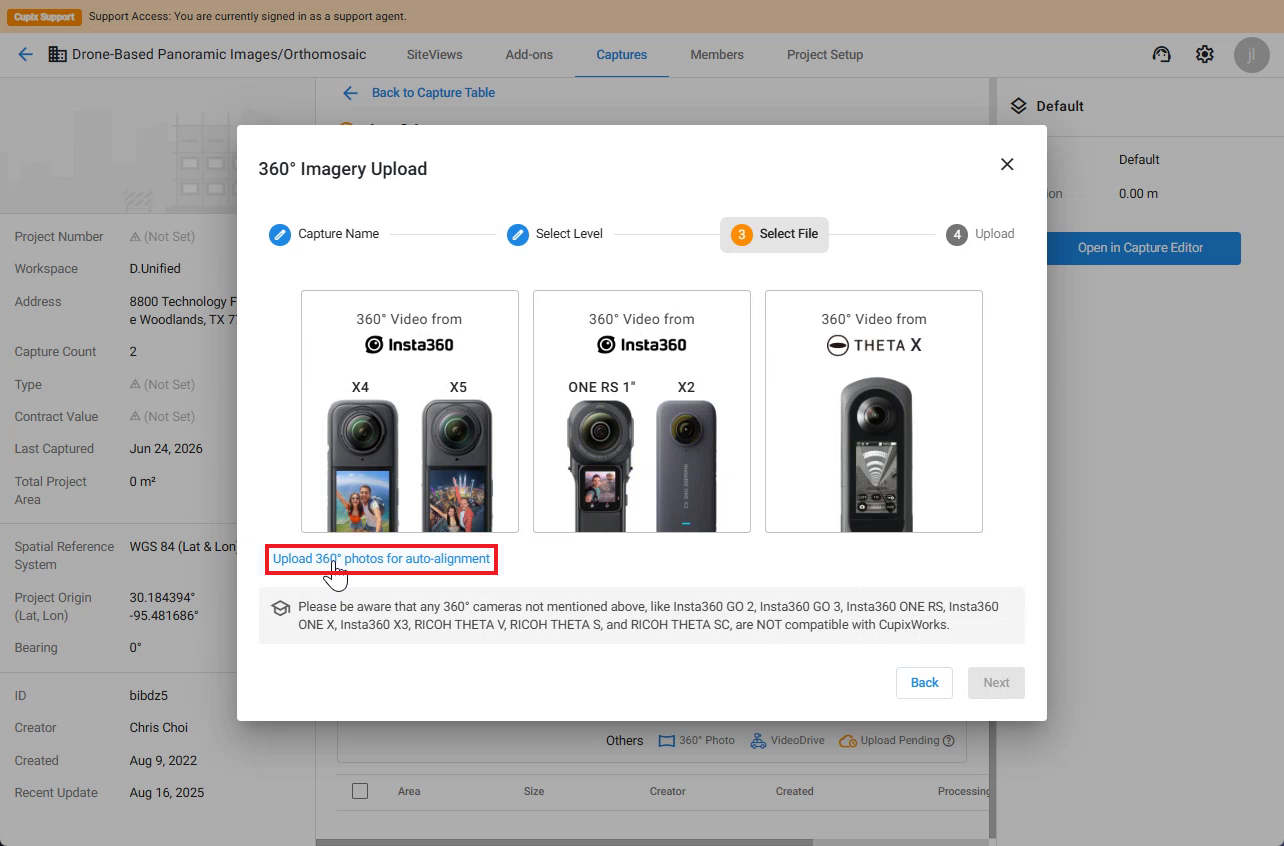Click the Jun 24, 2026 last captured value

click(166, 449)
